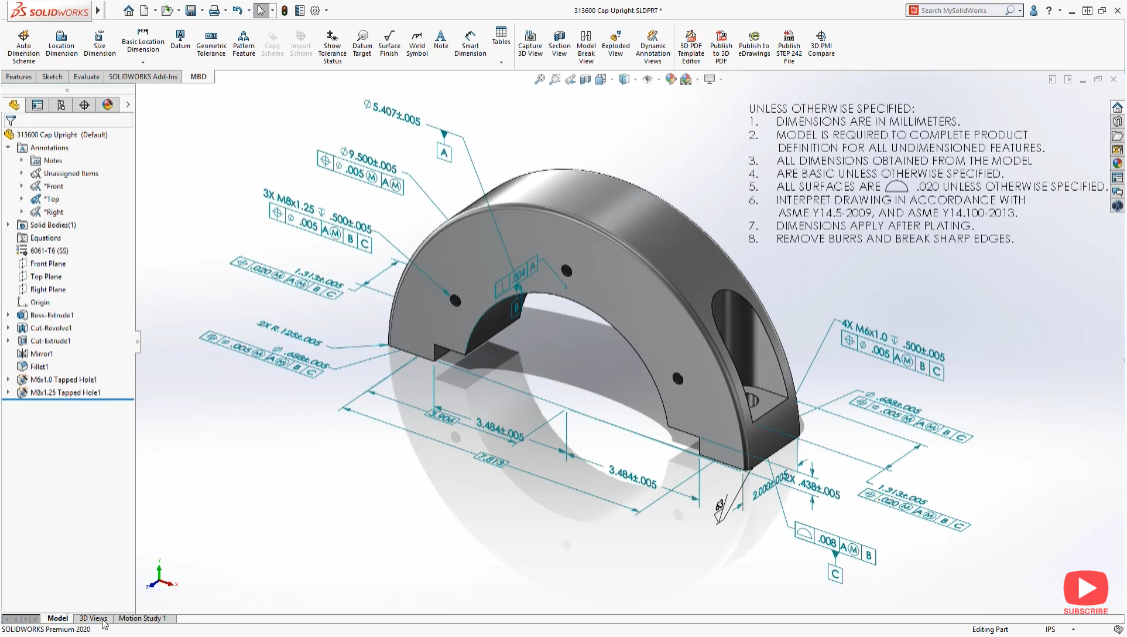Open 3D PDF Template Editor

(691, 47)
